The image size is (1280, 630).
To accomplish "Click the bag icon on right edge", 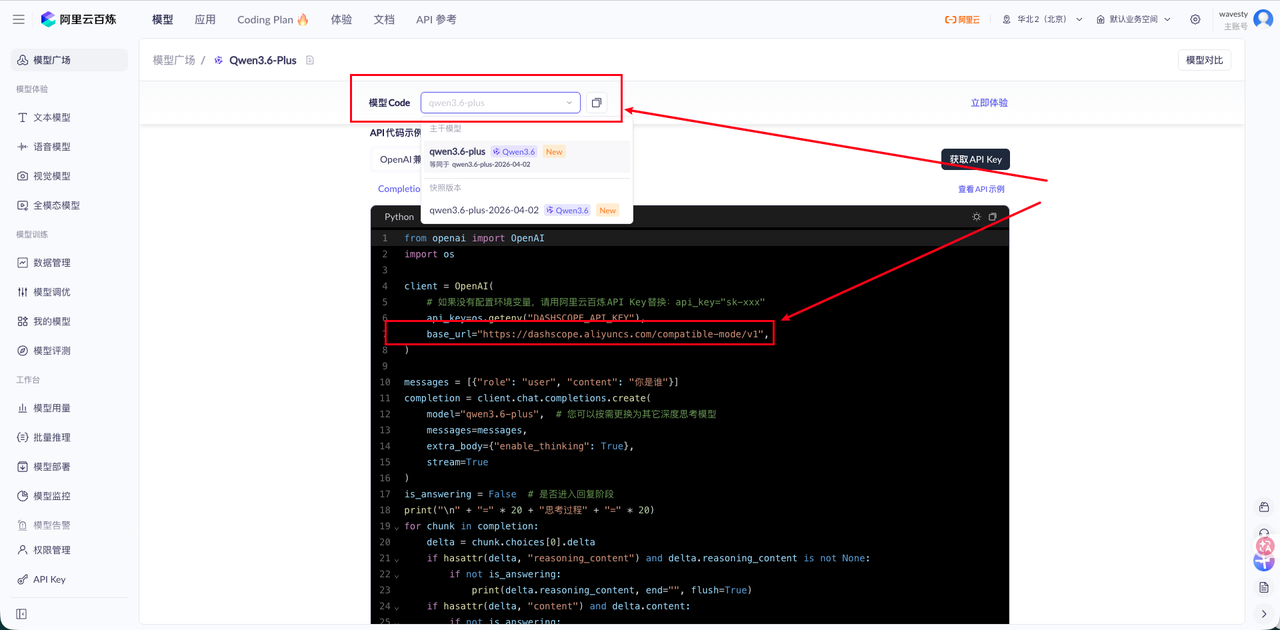I will 1264,508.
